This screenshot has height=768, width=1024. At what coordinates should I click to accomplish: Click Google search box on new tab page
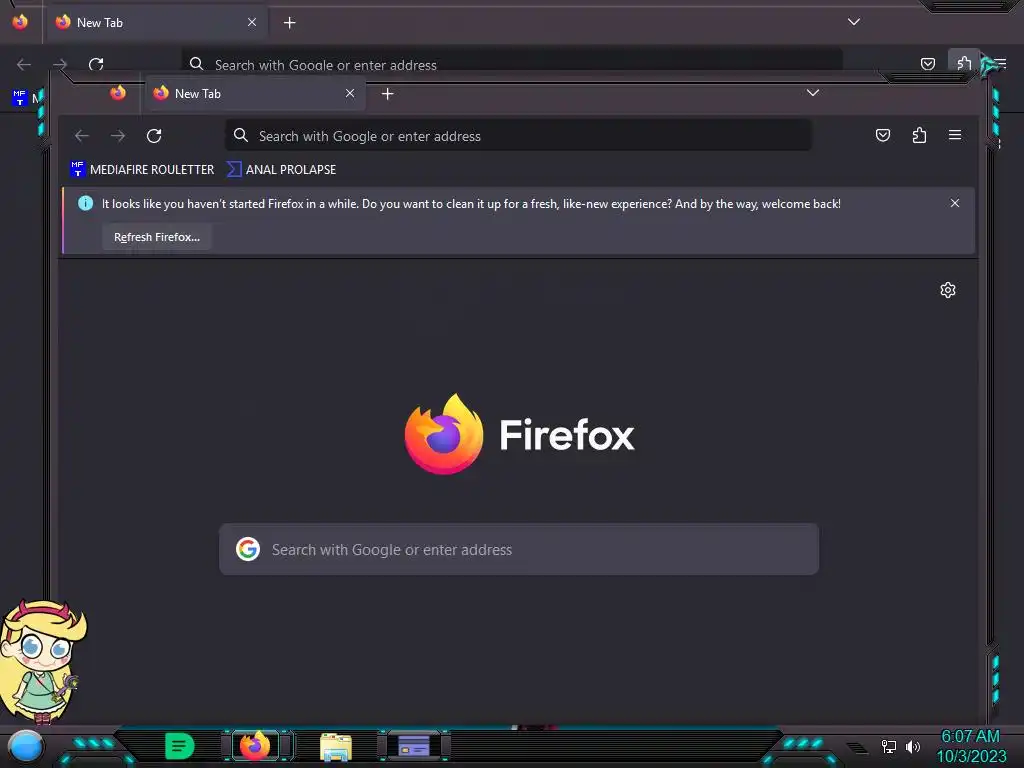pyautogui.click(x=519, y=549)
